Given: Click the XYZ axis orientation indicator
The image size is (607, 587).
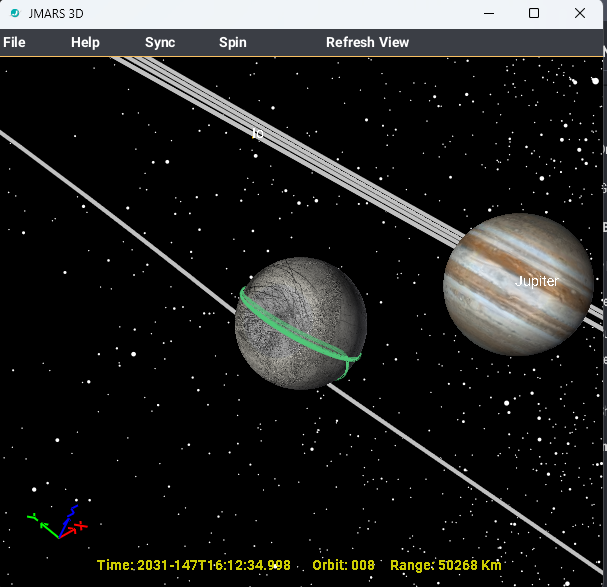Looking at the screenshot, I should pos(58,522).
